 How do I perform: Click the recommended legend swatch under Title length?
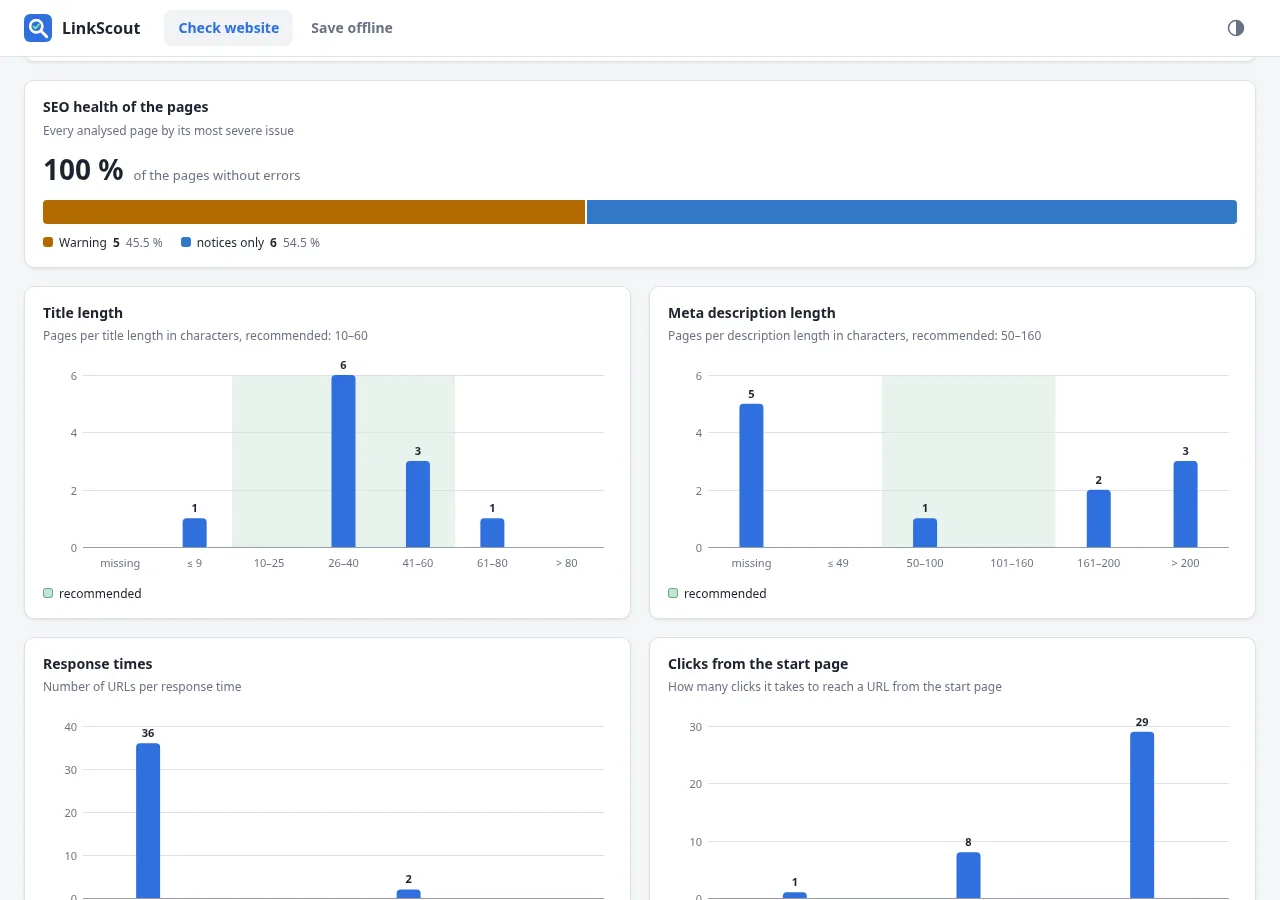[48, 593]
